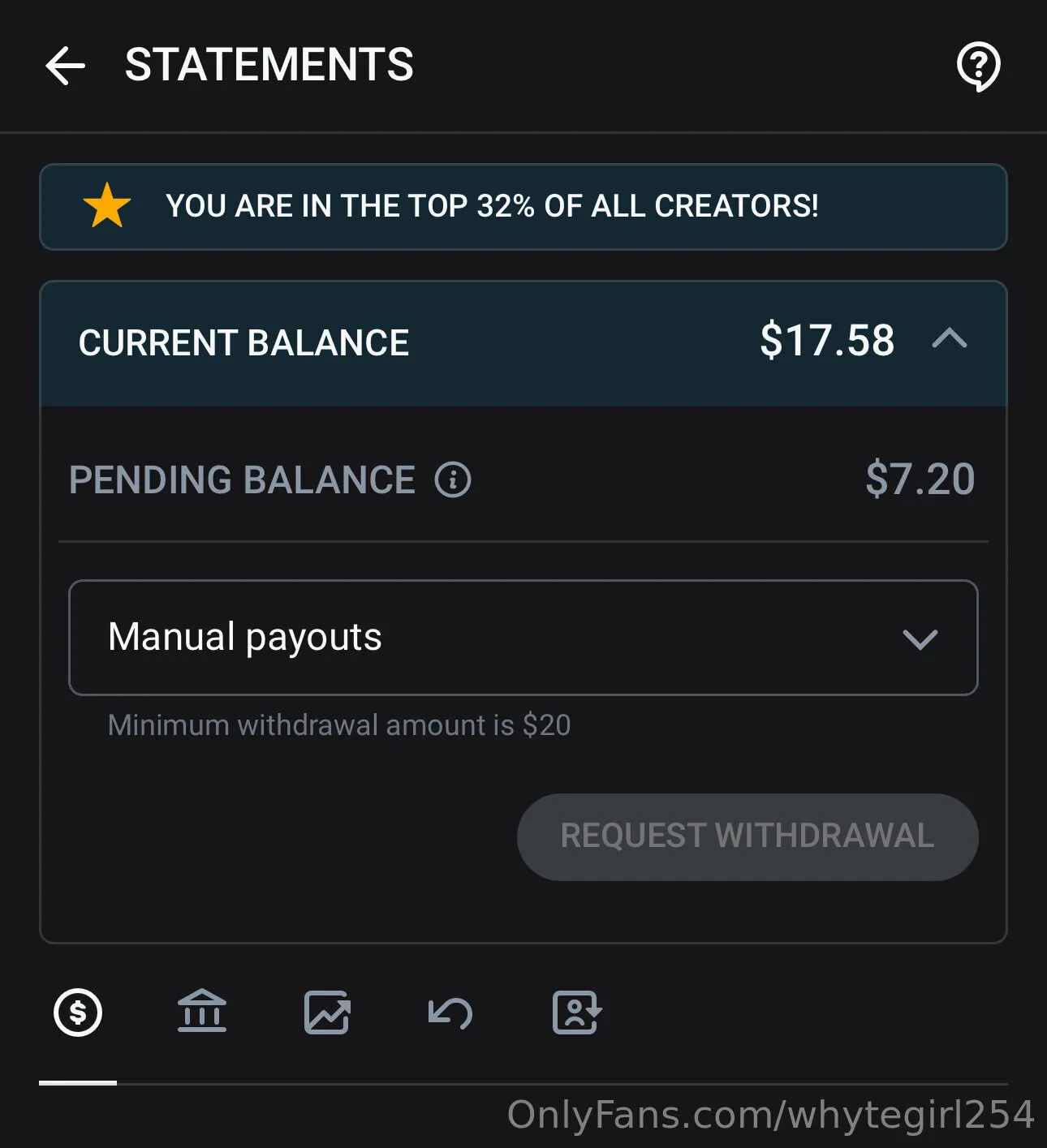Screen dimensions: 1047x1148
Task: Open the earnings chart statistics tab
Action: coord(326,1013)
